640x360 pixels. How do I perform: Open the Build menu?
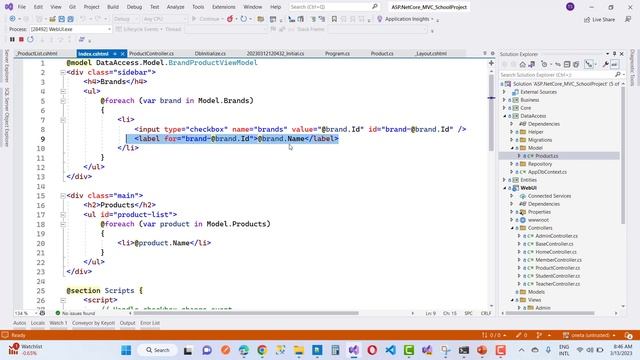113,7
